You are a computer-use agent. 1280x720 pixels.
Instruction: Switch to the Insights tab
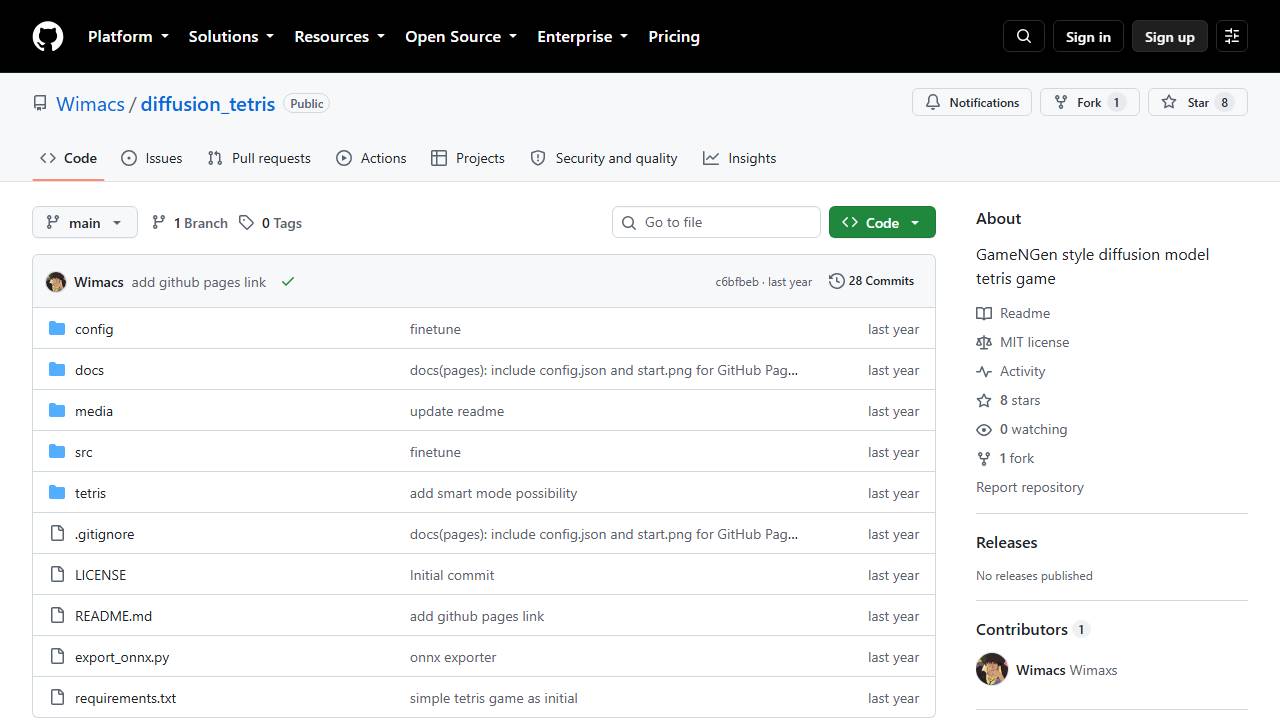tap(739, 158)
